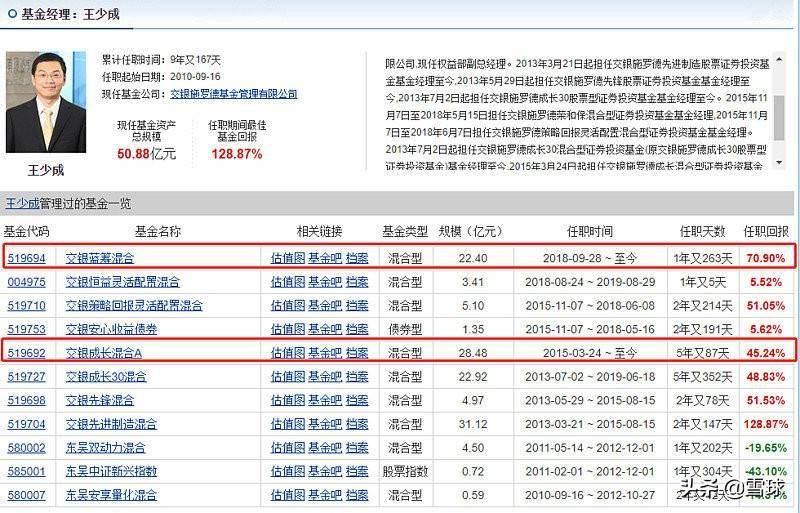The image size is (800, 513).
Task: Open fund code link 519704
Action: [x=27, y=424]
